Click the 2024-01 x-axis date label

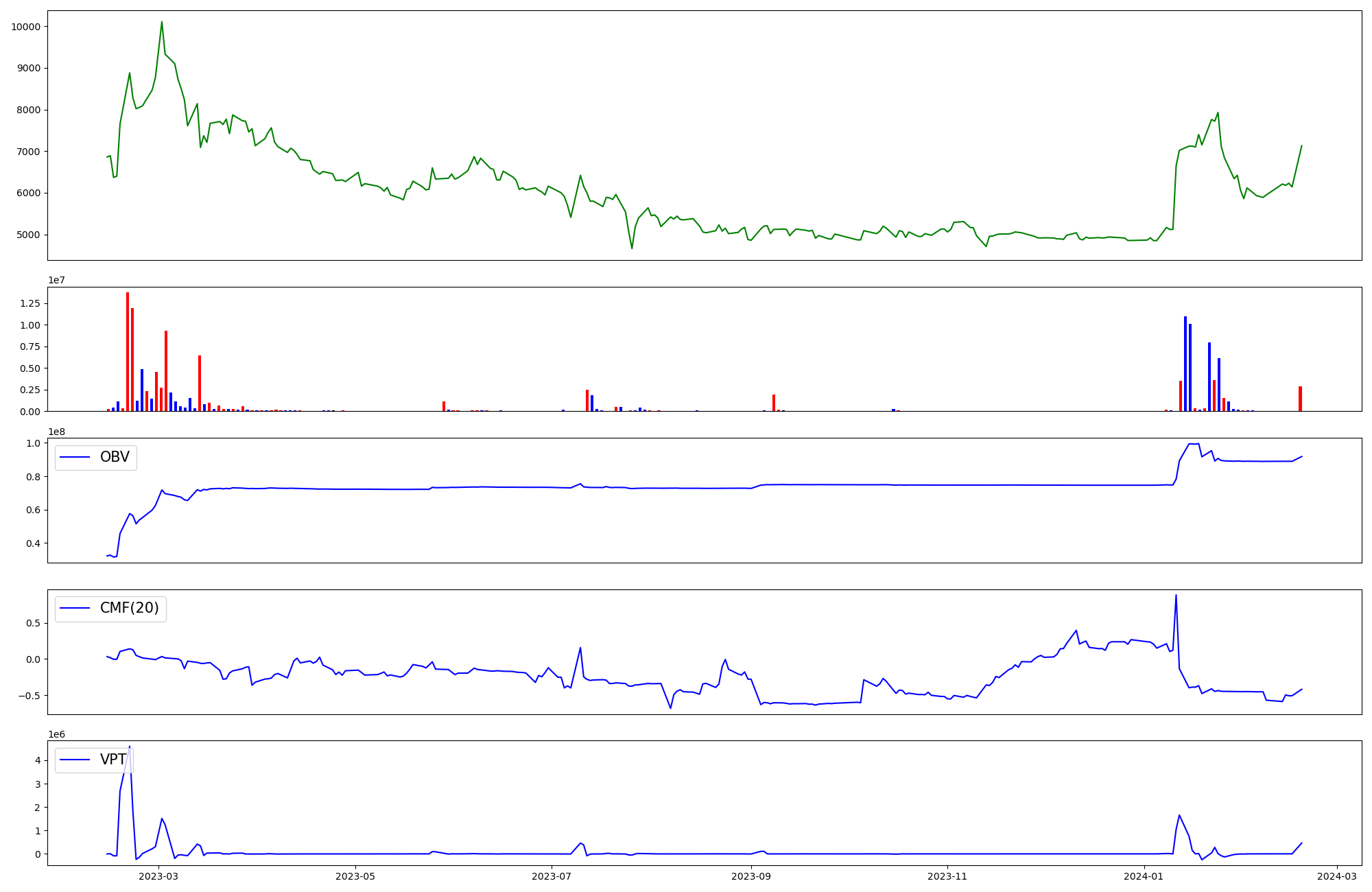1144,876
